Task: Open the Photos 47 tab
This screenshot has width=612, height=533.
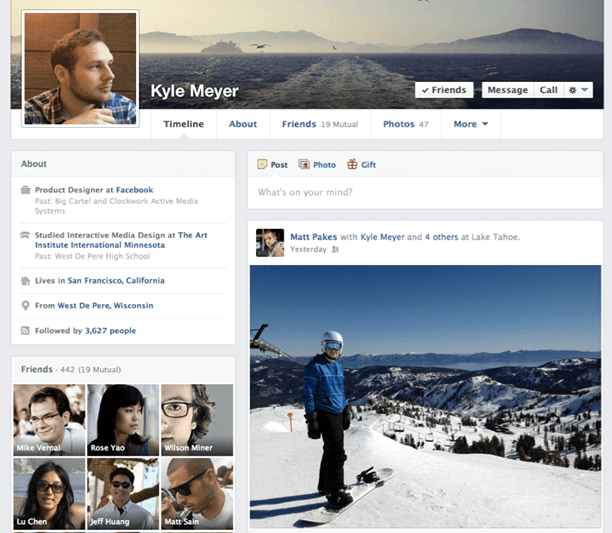Action: (406, 124)
